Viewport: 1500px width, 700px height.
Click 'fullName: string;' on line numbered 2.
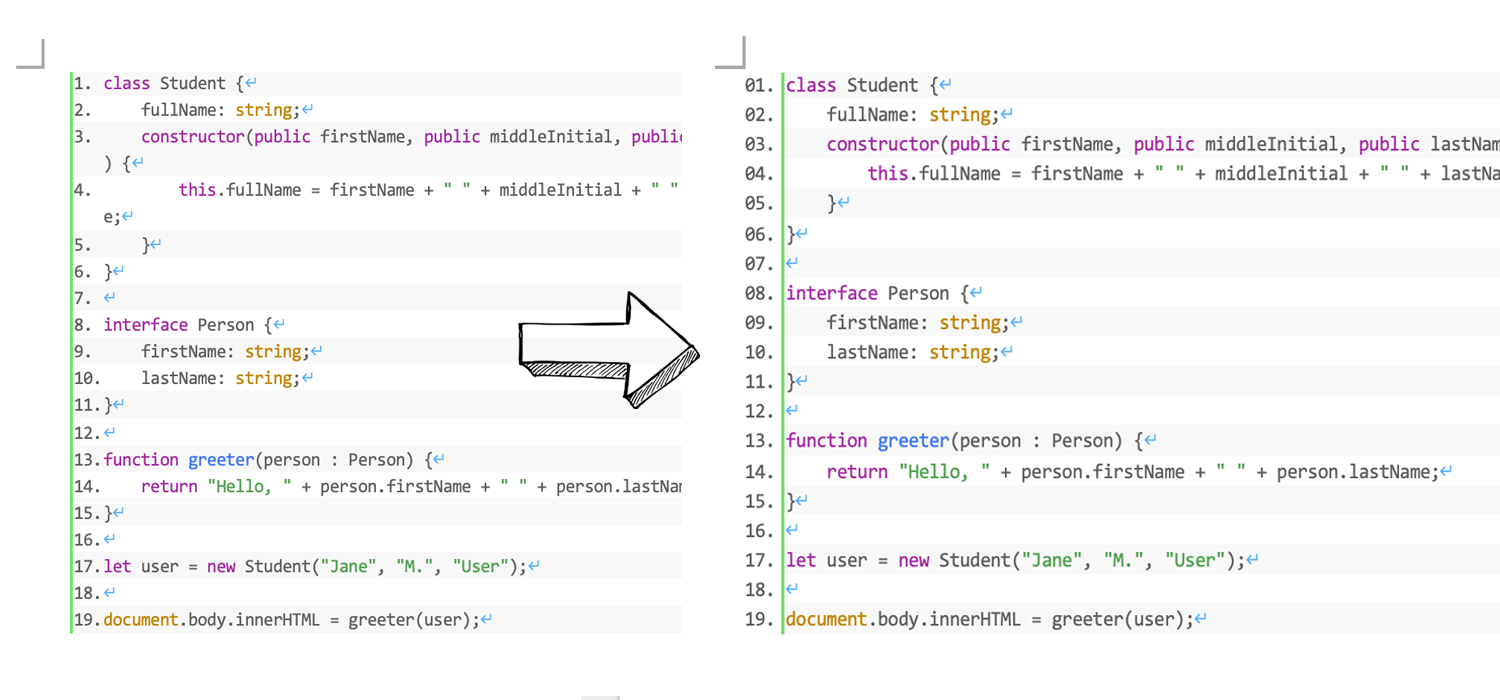221,110
